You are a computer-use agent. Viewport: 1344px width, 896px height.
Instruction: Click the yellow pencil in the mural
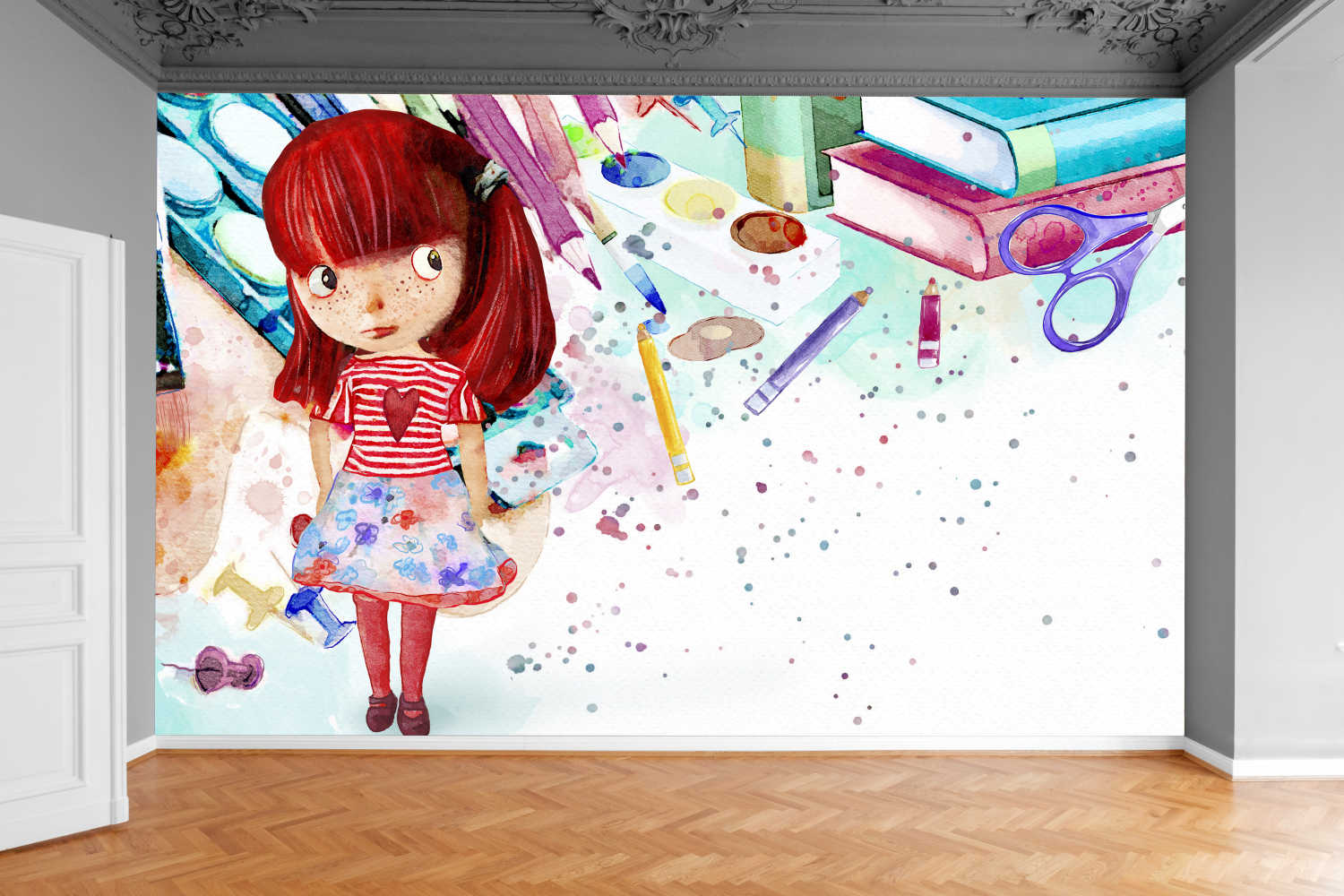pos(665,404)
